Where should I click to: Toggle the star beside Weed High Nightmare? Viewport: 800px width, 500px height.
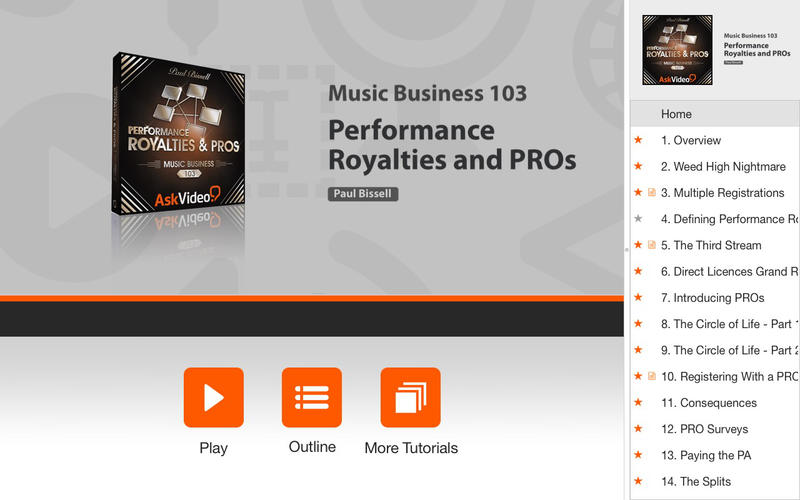(638, 166)
